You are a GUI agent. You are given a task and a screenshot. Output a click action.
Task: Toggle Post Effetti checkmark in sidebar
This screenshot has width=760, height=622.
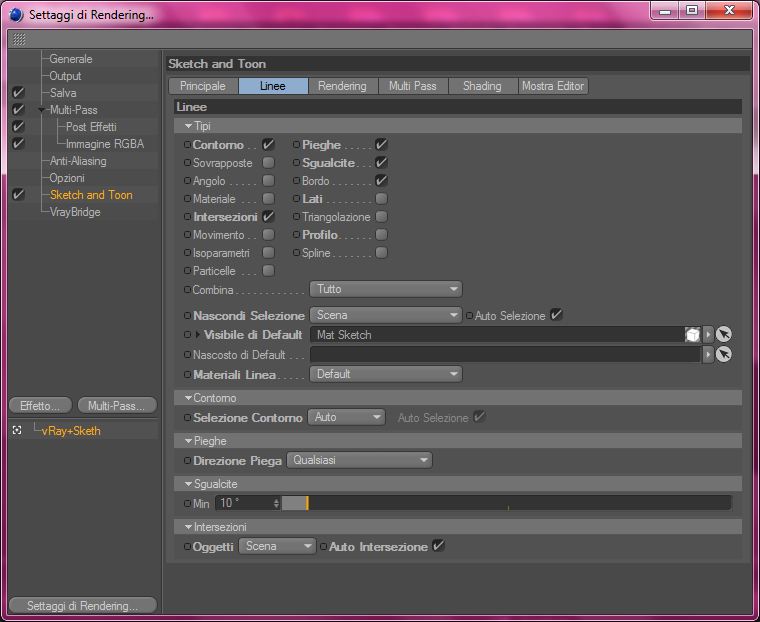[18, 126]
